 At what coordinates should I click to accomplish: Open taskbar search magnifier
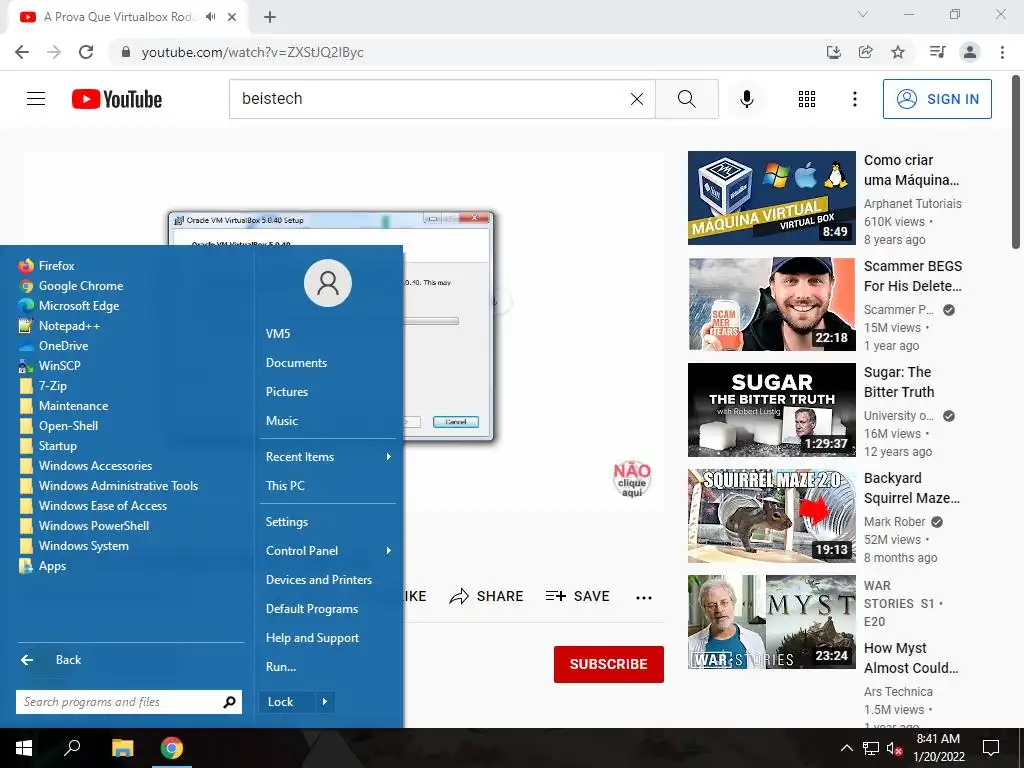click(x=72, y=748)
